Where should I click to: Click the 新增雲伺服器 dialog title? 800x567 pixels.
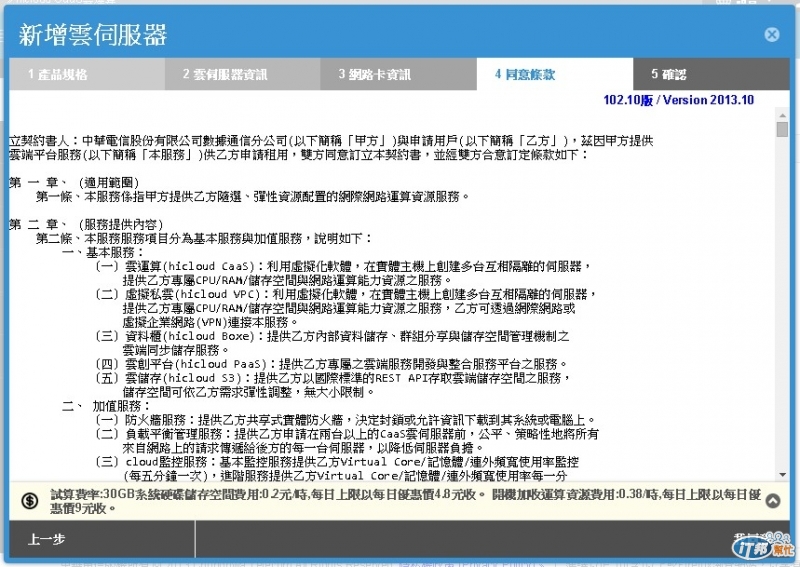coord(93,35)
